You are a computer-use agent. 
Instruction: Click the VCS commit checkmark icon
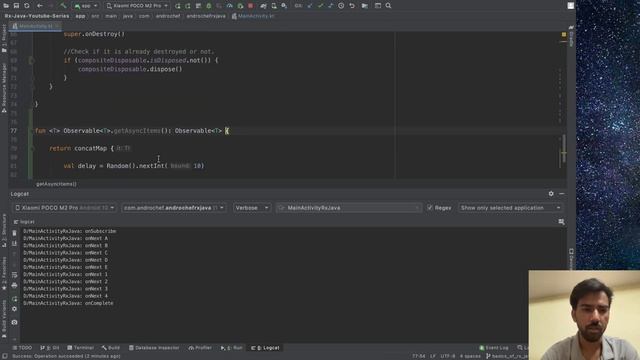(320, 6)
